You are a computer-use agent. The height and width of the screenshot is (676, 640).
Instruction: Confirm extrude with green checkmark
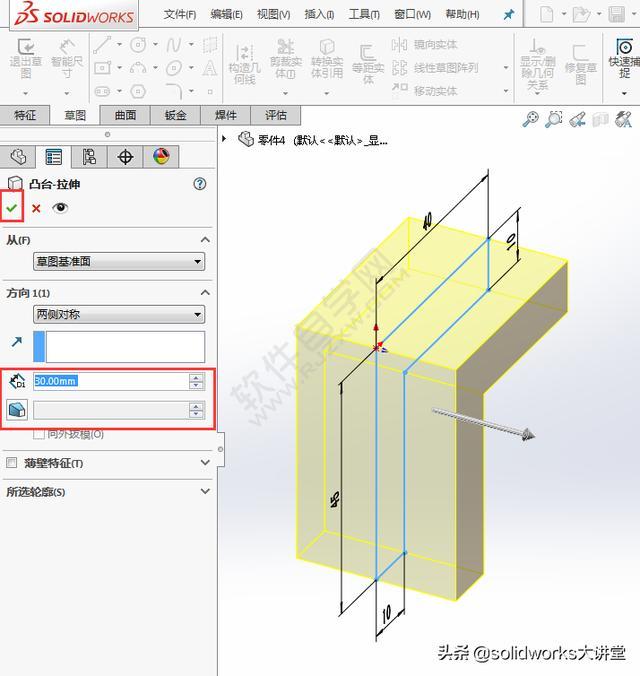12,208
